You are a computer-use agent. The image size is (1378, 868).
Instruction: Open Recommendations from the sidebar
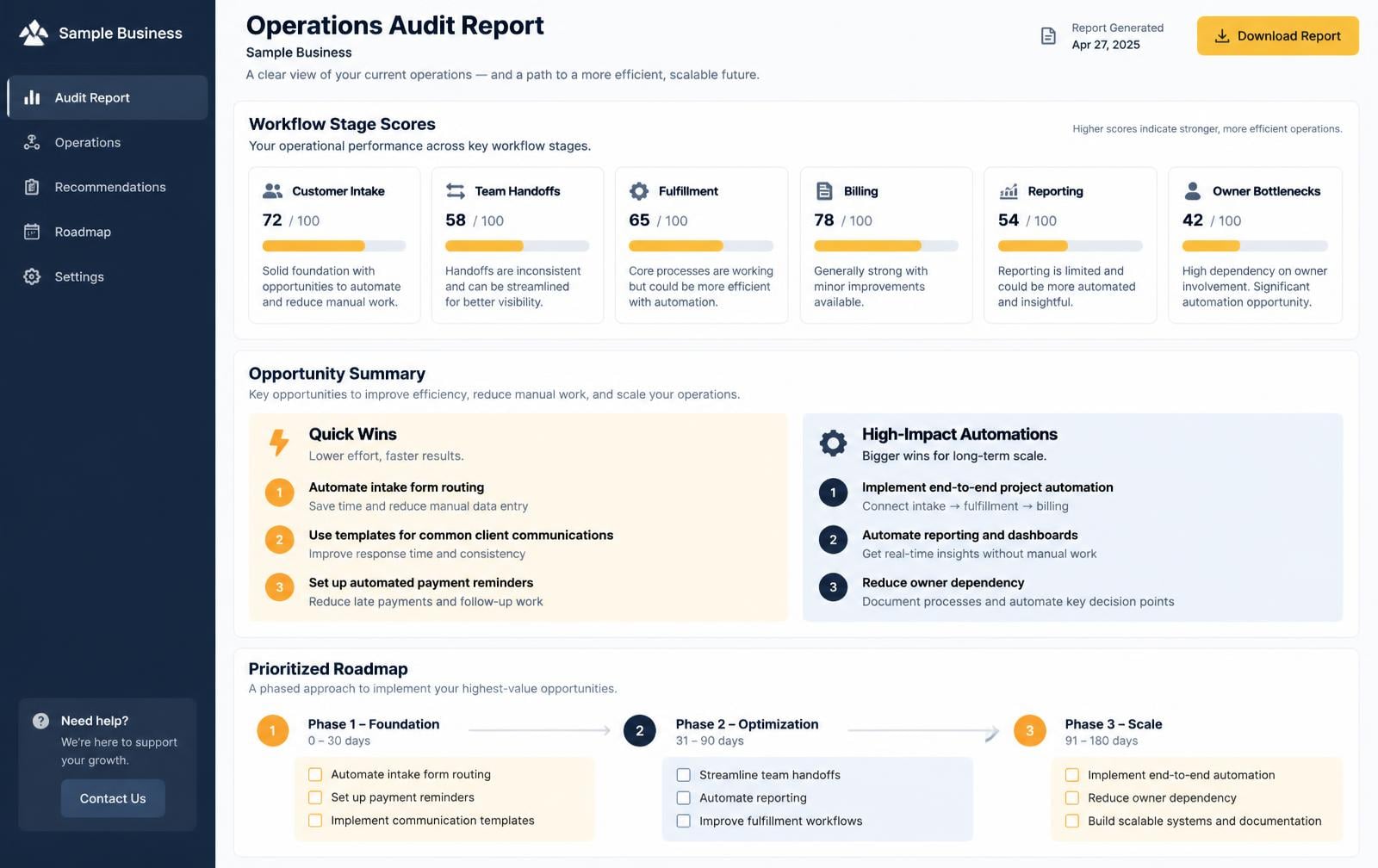pos(108,187)
